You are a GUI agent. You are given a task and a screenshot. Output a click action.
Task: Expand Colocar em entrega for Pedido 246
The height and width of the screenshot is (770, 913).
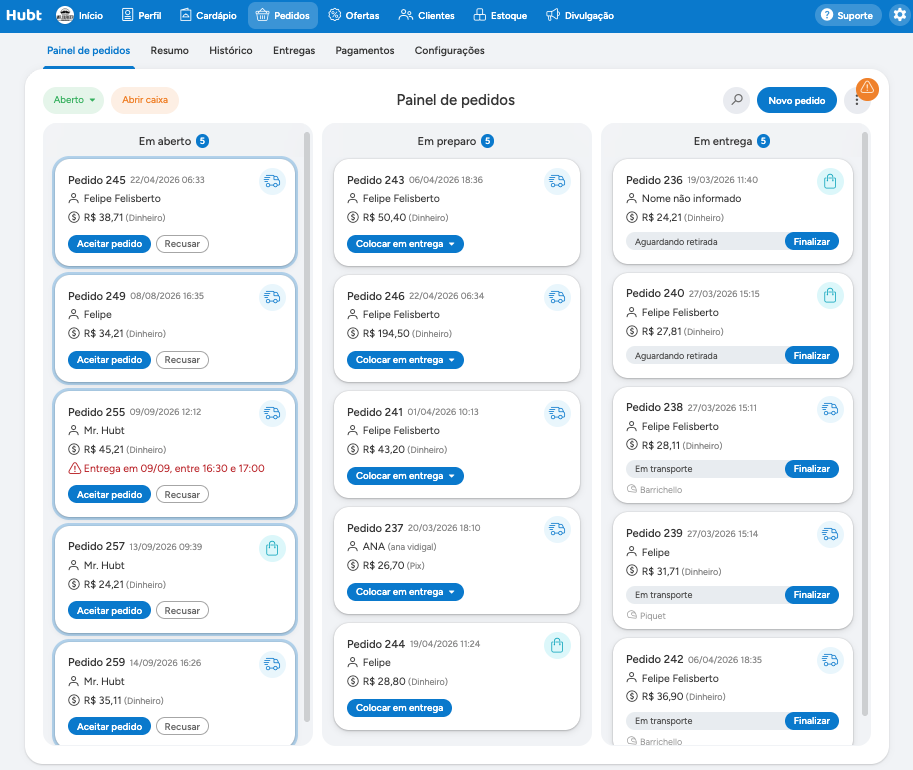[452, 360]
